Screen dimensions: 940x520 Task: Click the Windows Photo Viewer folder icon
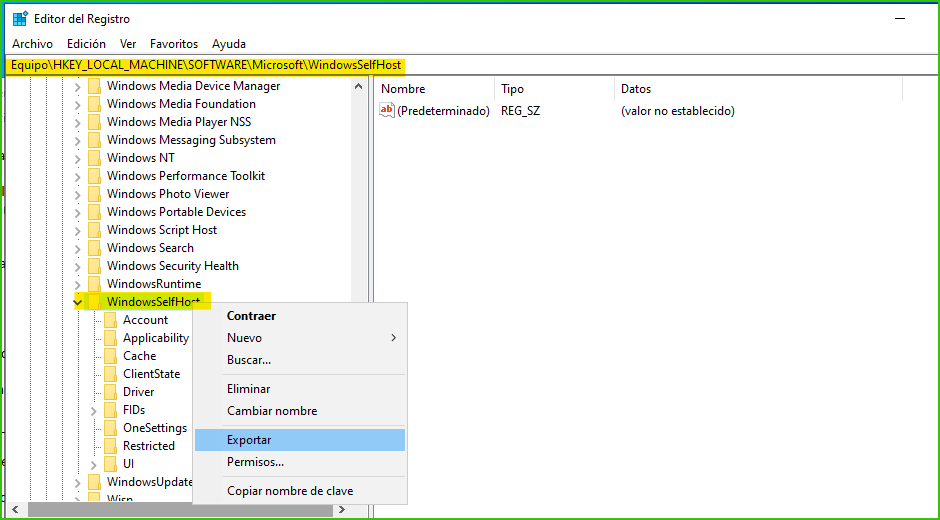click(95, 194)
